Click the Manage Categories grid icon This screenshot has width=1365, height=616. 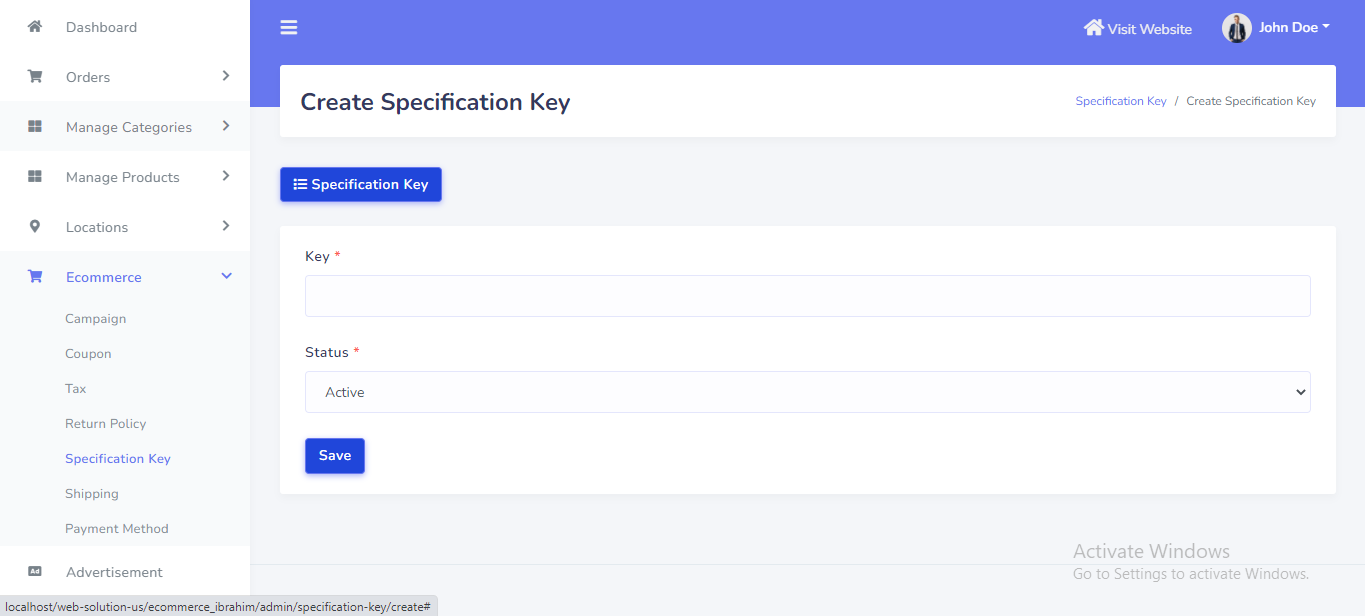tap(35, 127)
